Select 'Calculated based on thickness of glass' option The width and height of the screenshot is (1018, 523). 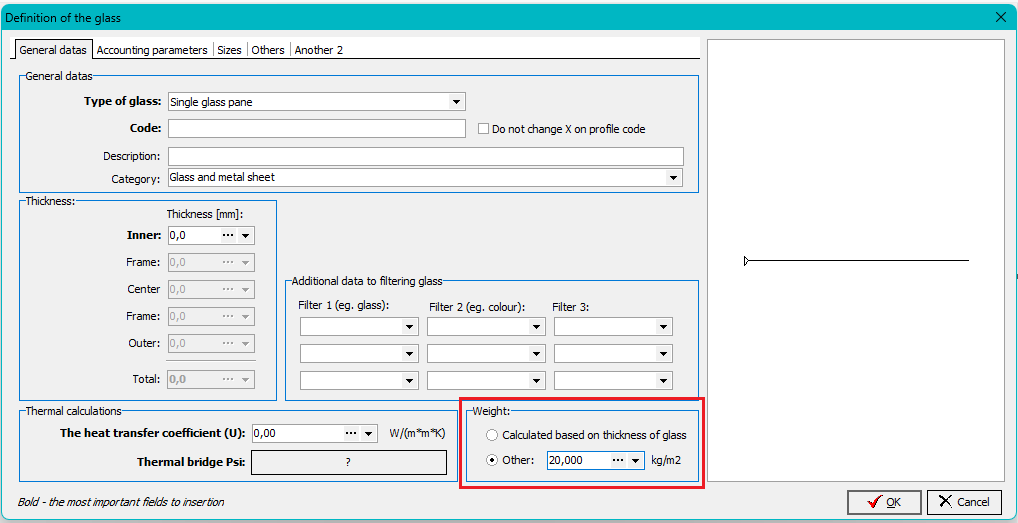pyautogui.click(x=491, y=436)
